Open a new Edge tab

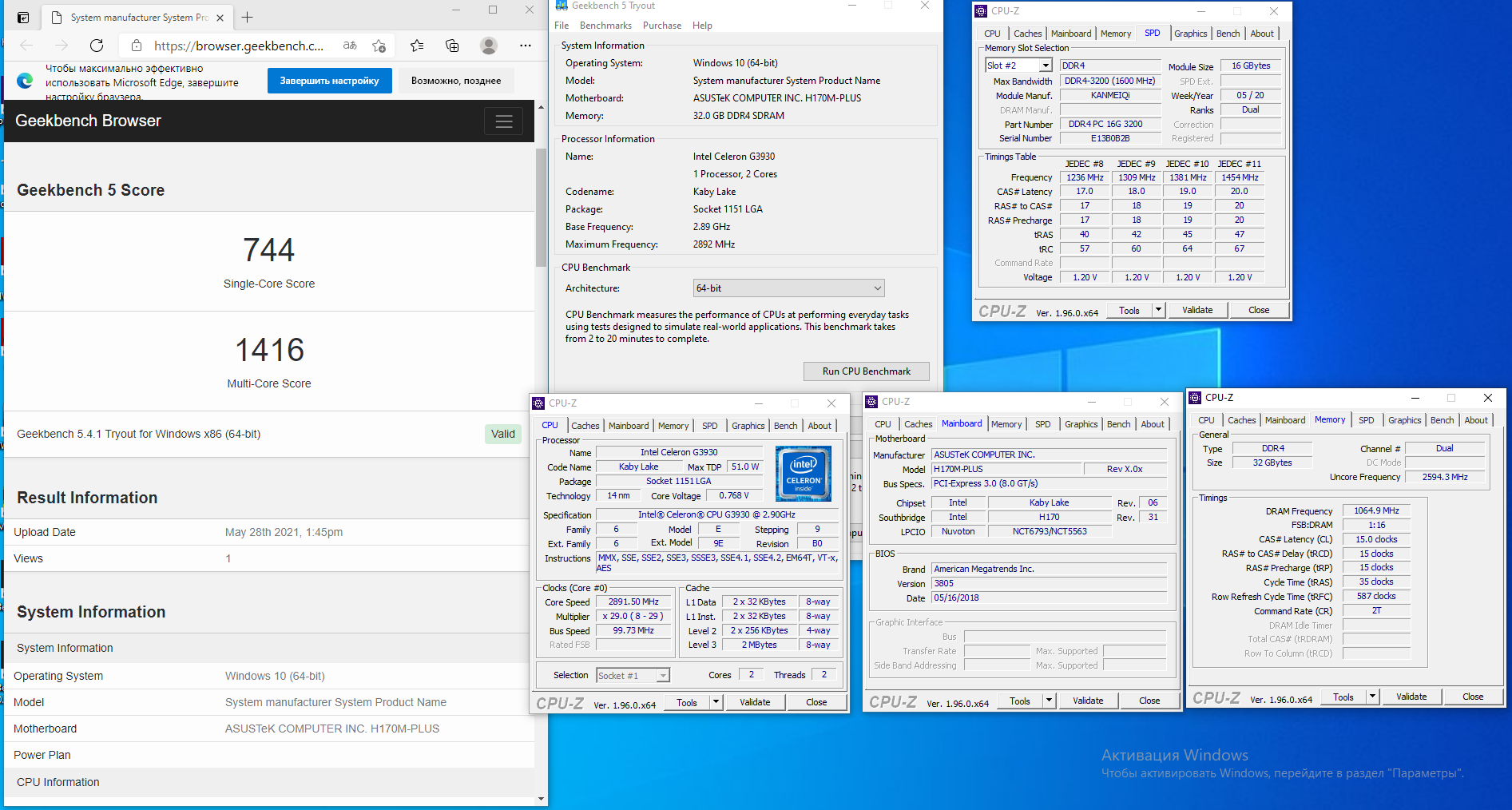(248, 17)
